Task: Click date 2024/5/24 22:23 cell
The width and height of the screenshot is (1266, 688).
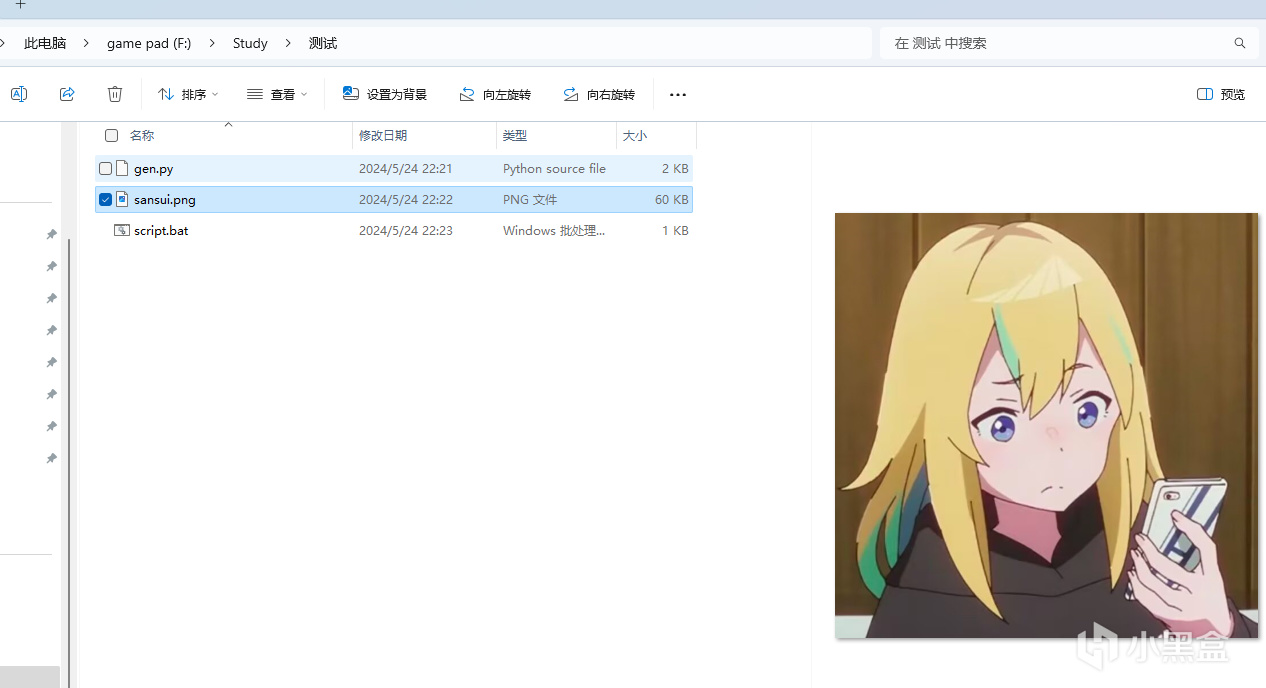Action: tap(406, 231)
